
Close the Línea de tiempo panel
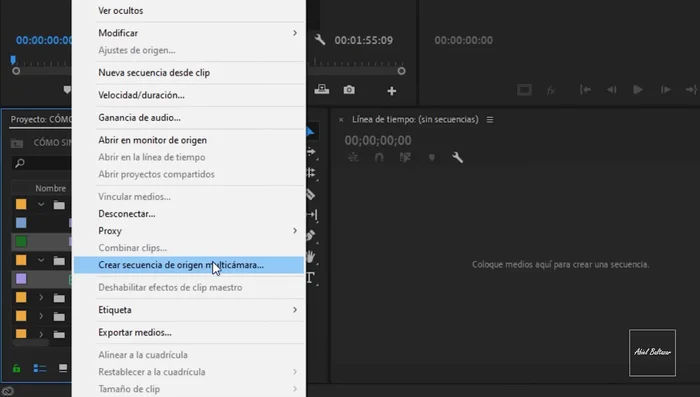coord(341,120)
